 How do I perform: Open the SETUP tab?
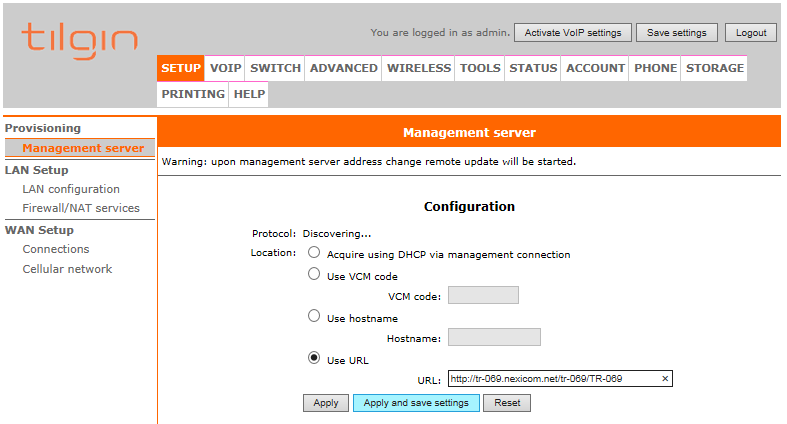181,68
